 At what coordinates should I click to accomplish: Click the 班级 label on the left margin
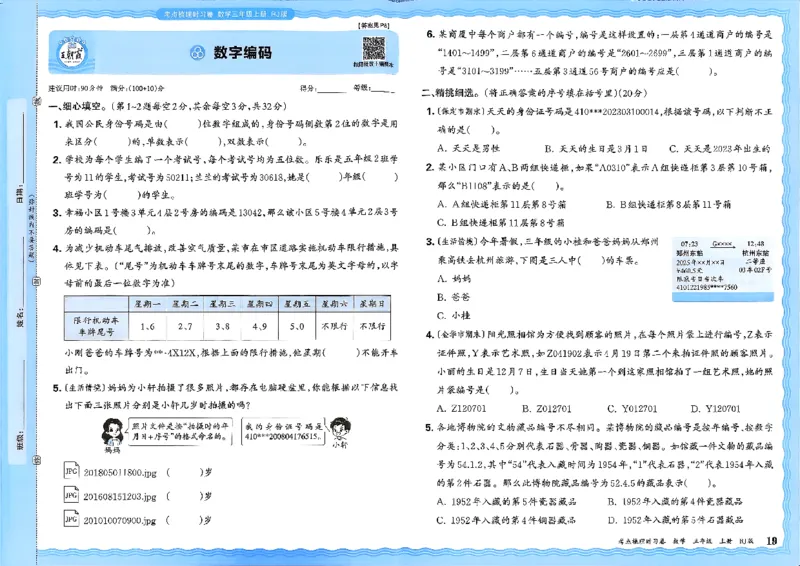(20, 438)
